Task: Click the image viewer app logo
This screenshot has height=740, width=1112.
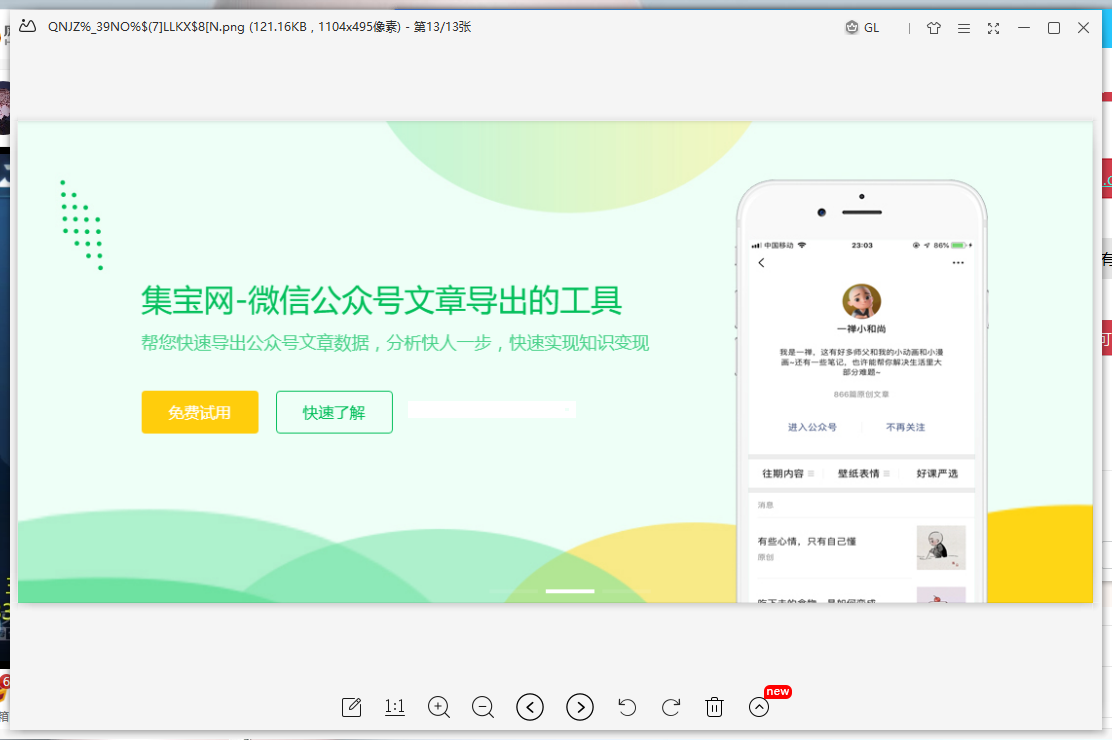Action: [x=28, y=27]
